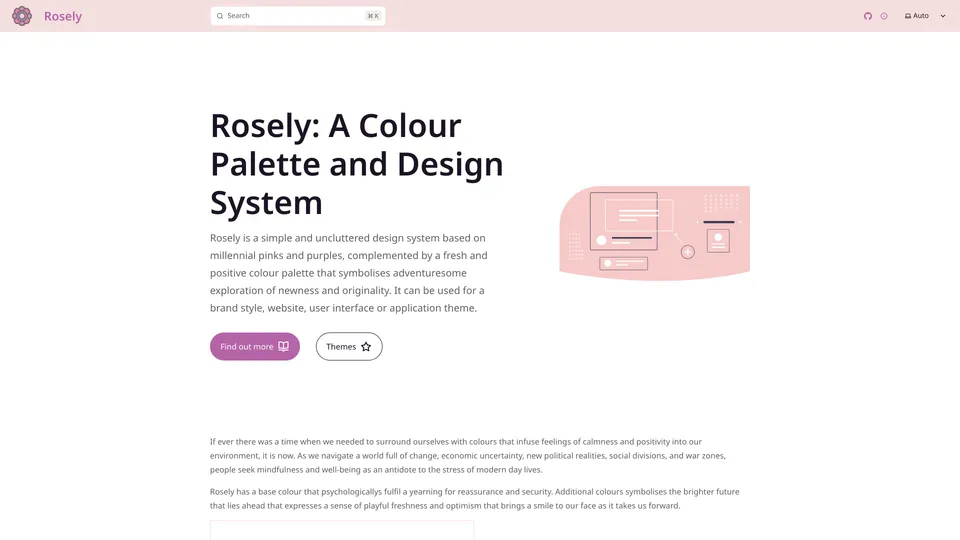Image resolution: width=960 pixels, height=540 pixels.
Task: Click the theme selector chevron arrow
Action: (x=943, y=16)
